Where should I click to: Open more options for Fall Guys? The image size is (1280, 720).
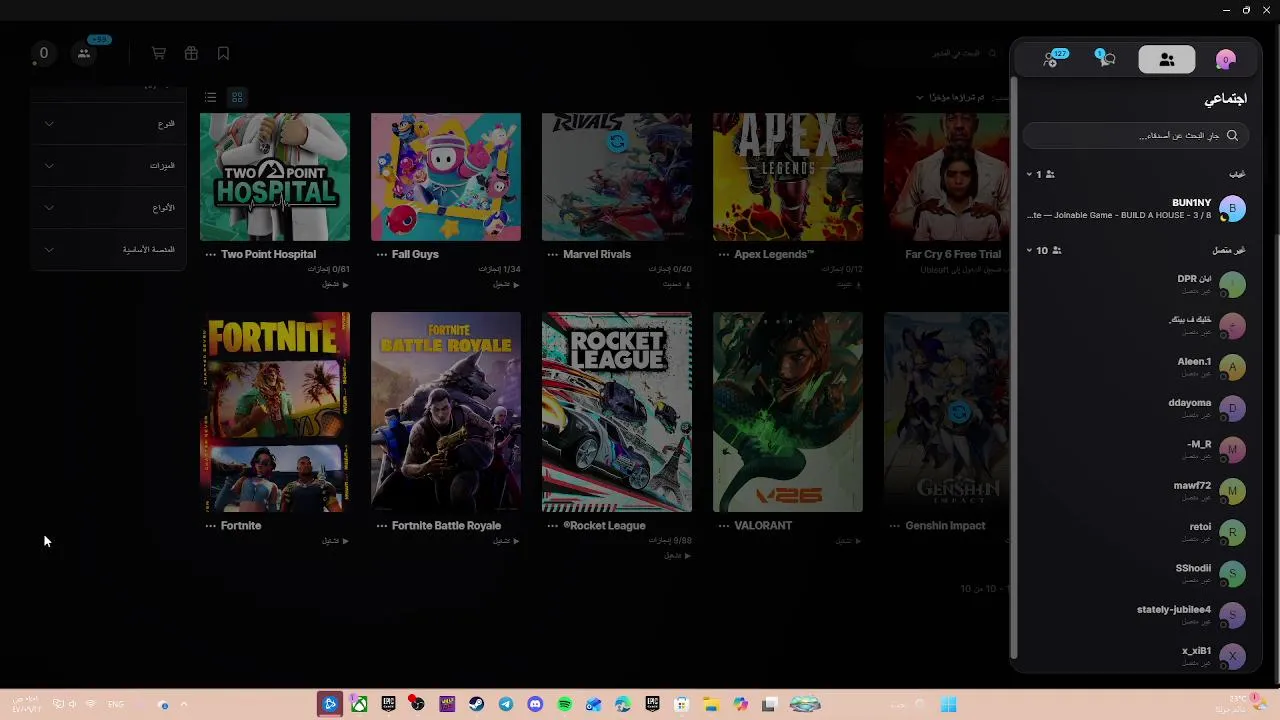(x=381, y=255)
